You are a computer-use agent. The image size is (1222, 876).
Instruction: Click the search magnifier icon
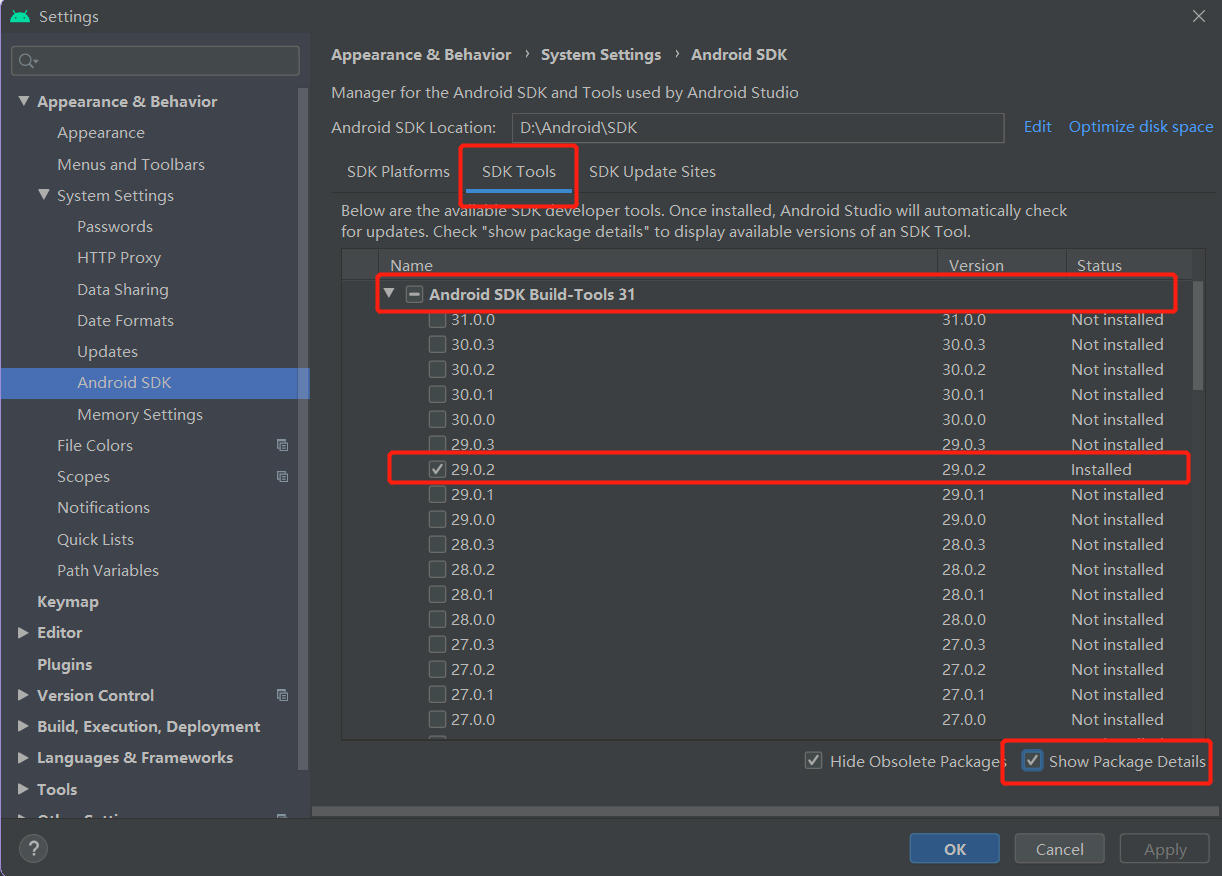27,61
